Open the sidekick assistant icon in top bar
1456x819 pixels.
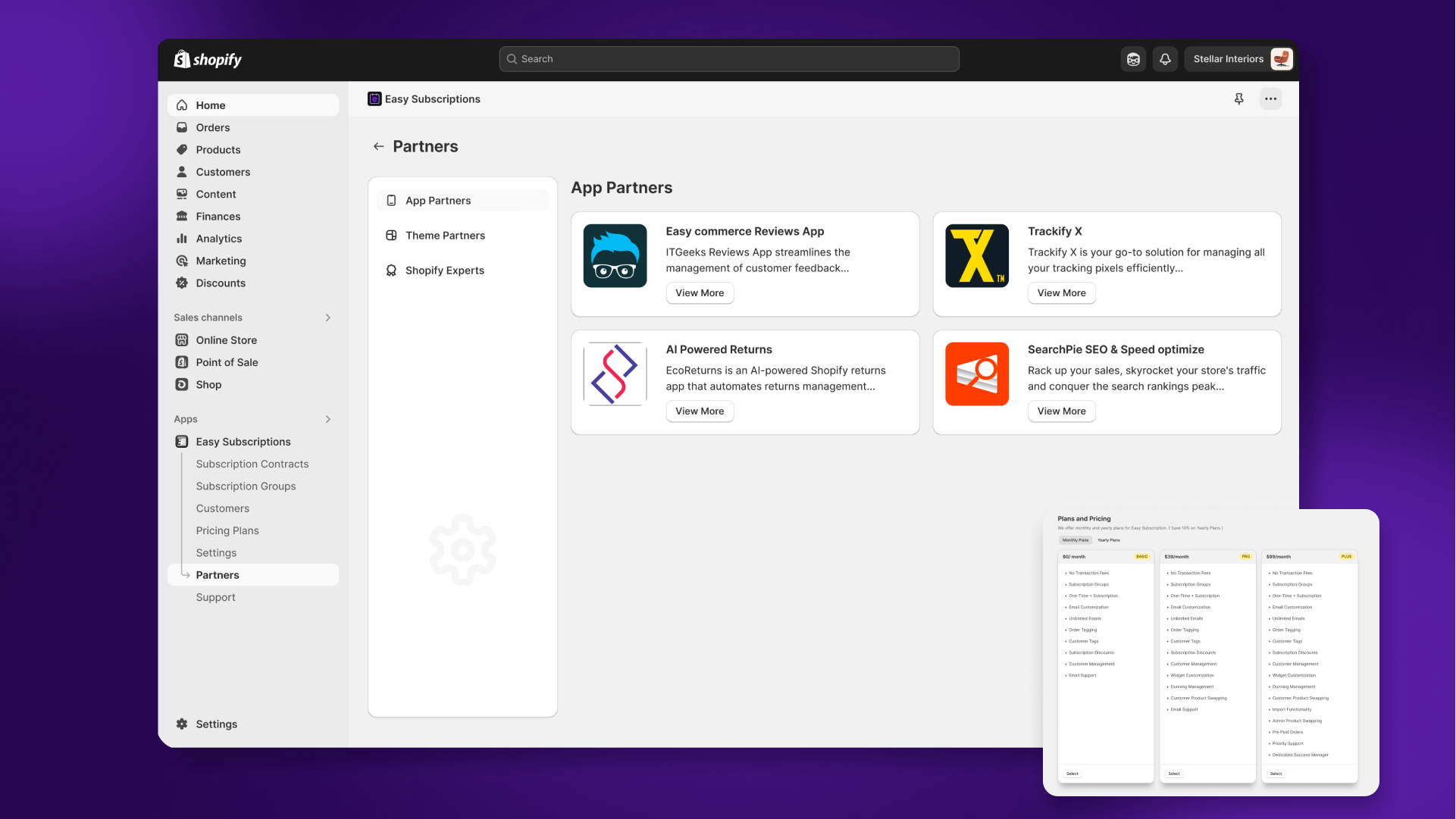click(1133, 59)
